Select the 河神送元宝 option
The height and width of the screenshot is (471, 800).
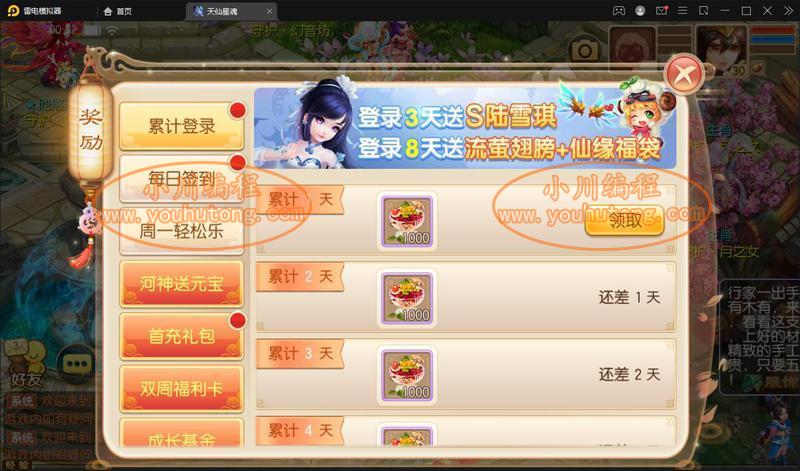click(182, 284)
